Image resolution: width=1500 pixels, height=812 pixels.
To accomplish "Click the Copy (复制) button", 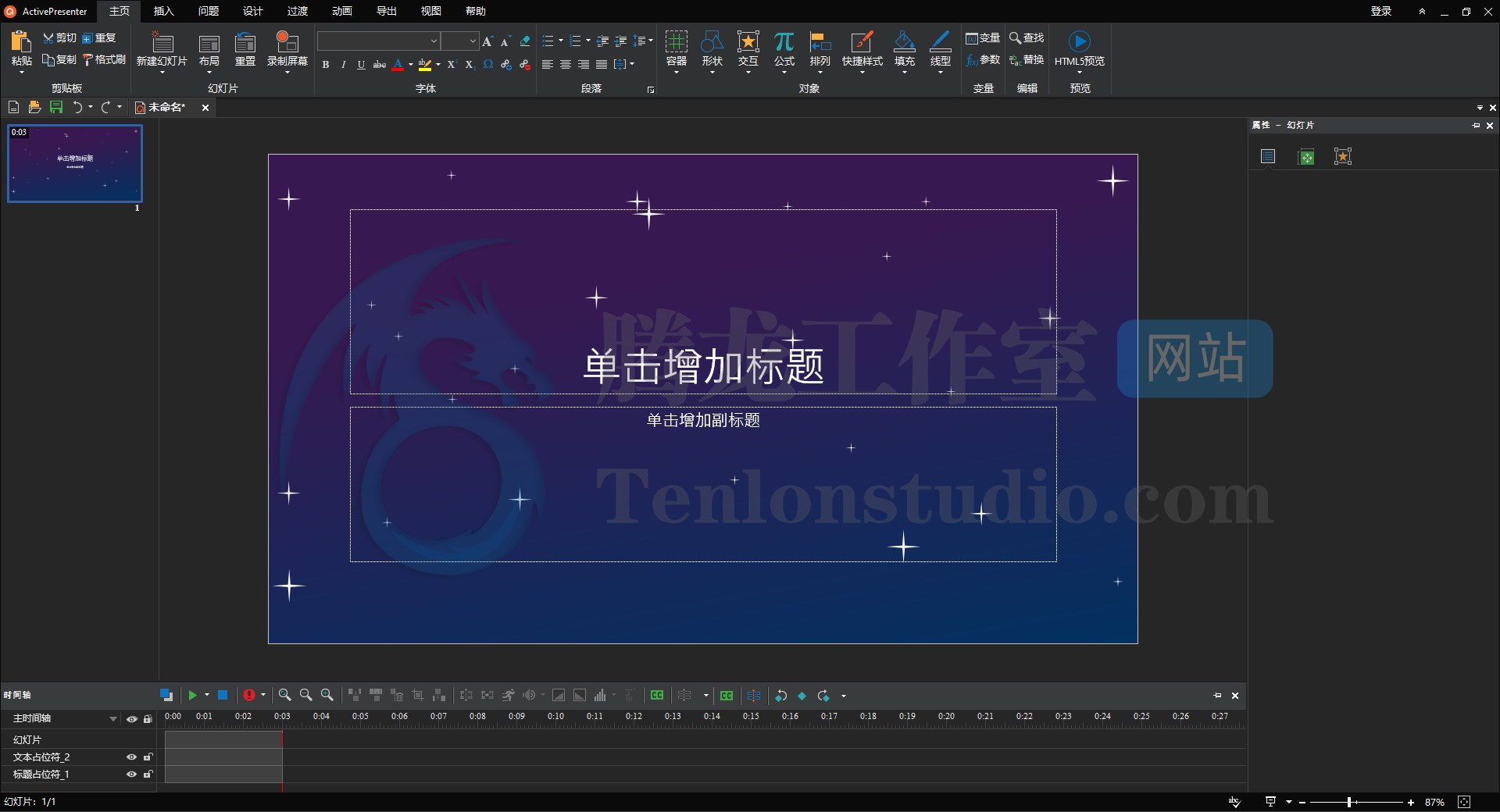I will coord(59,60).
